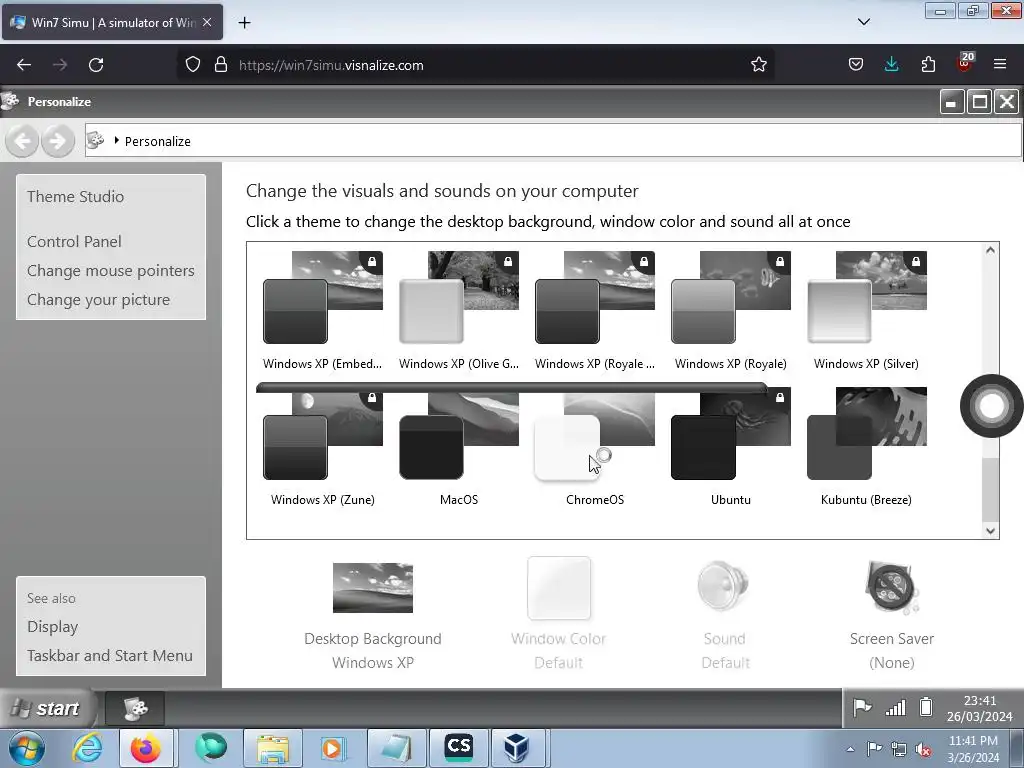Click the simulator battery icon
The height and width of the screenshot is (768, 1024).
(926, 707)
